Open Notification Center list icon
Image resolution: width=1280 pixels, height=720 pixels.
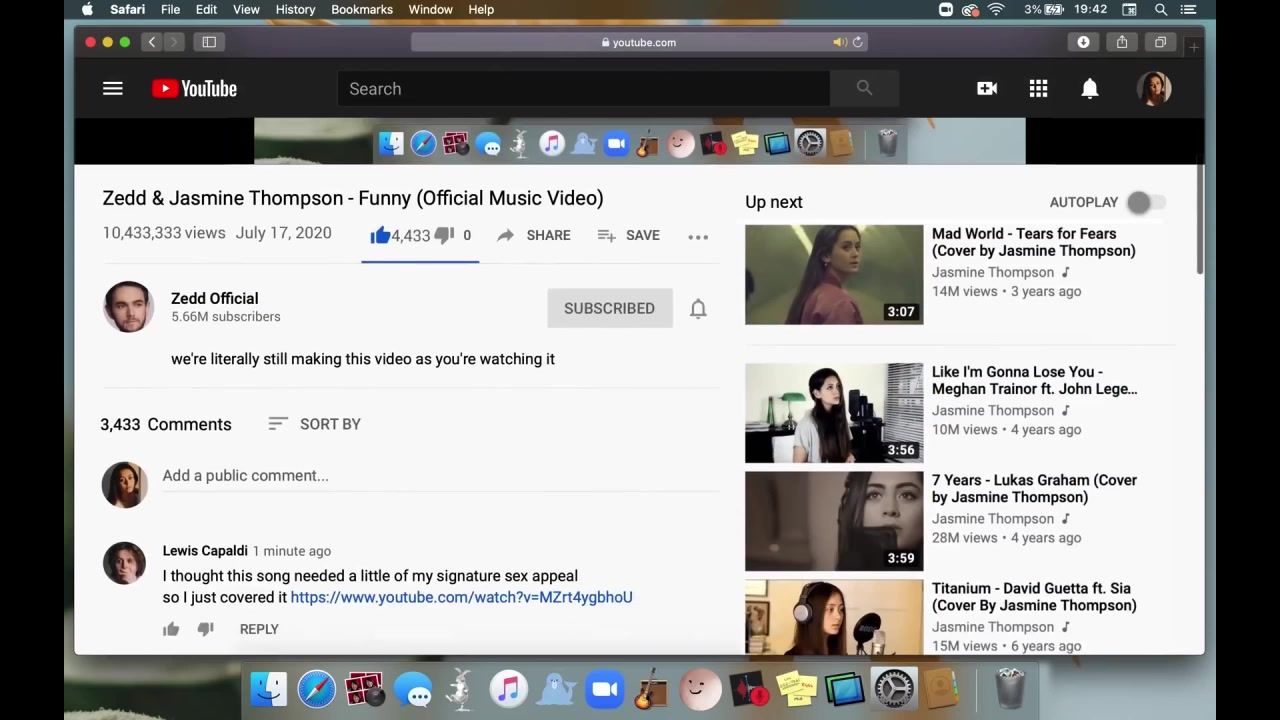1189,9
